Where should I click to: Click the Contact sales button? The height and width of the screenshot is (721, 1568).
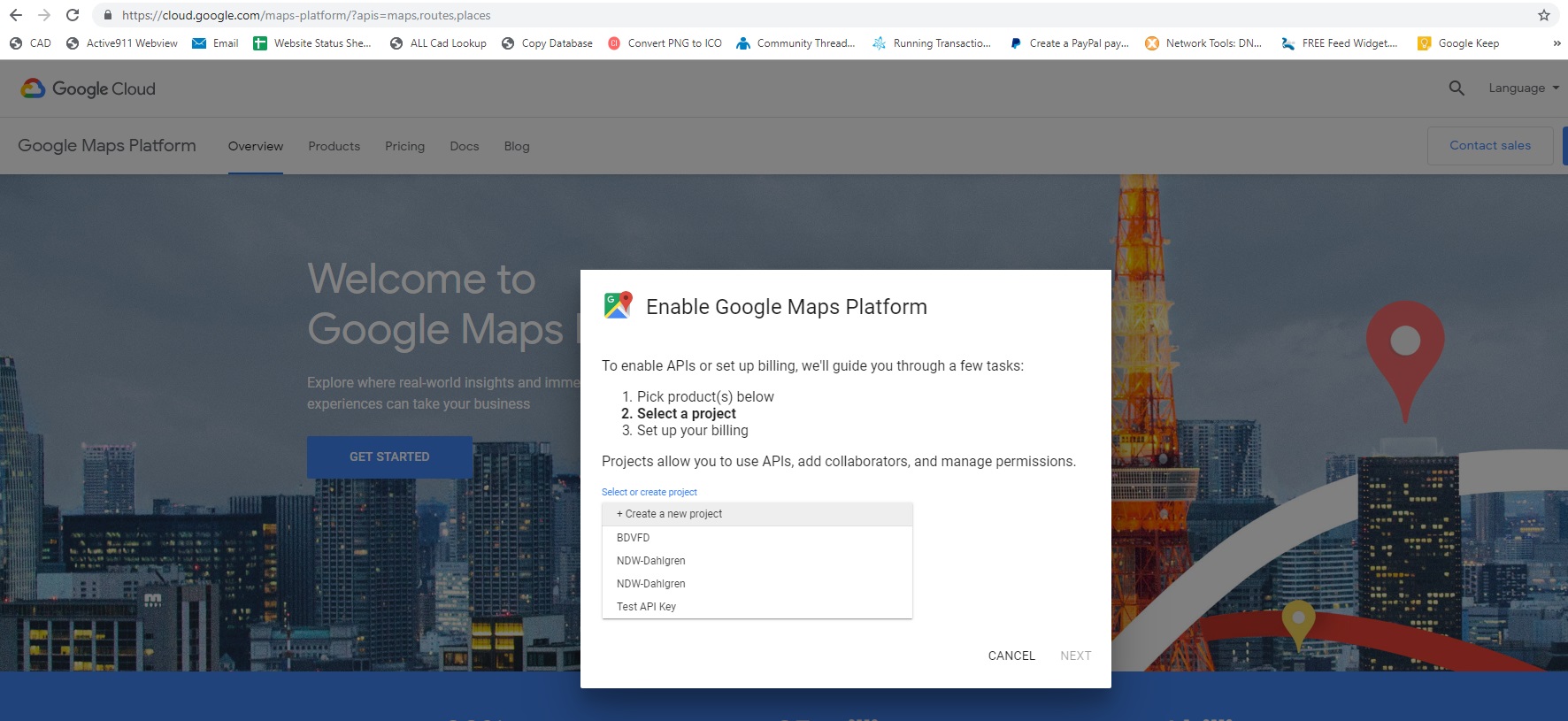point(1490,145)
